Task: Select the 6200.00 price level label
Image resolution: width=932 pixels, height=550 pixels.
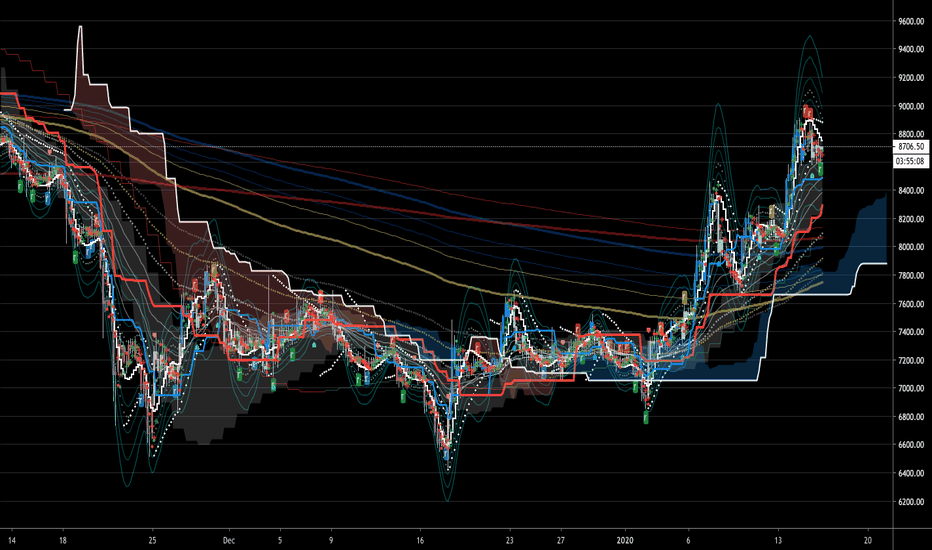Action: pos(911,502)
